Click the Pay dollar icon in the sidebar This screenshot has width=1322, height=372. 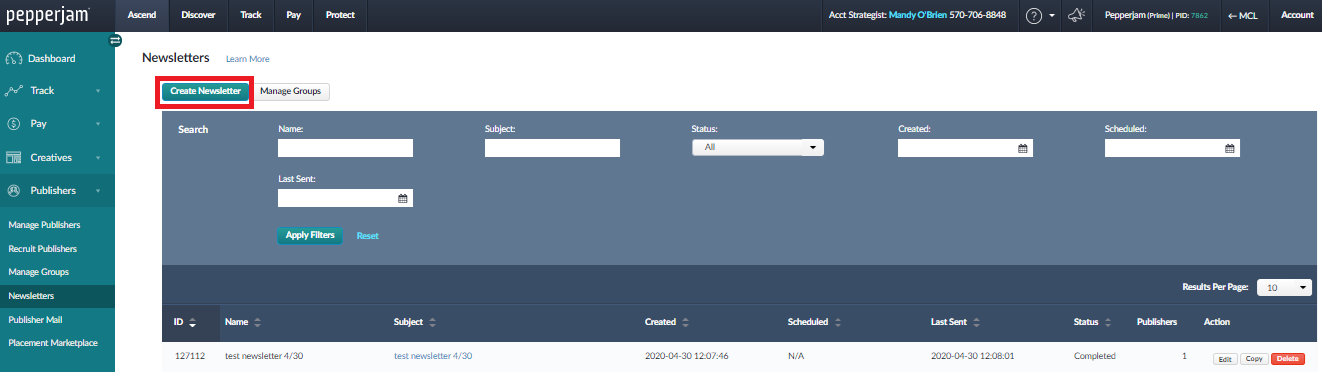tap(15, 124)
